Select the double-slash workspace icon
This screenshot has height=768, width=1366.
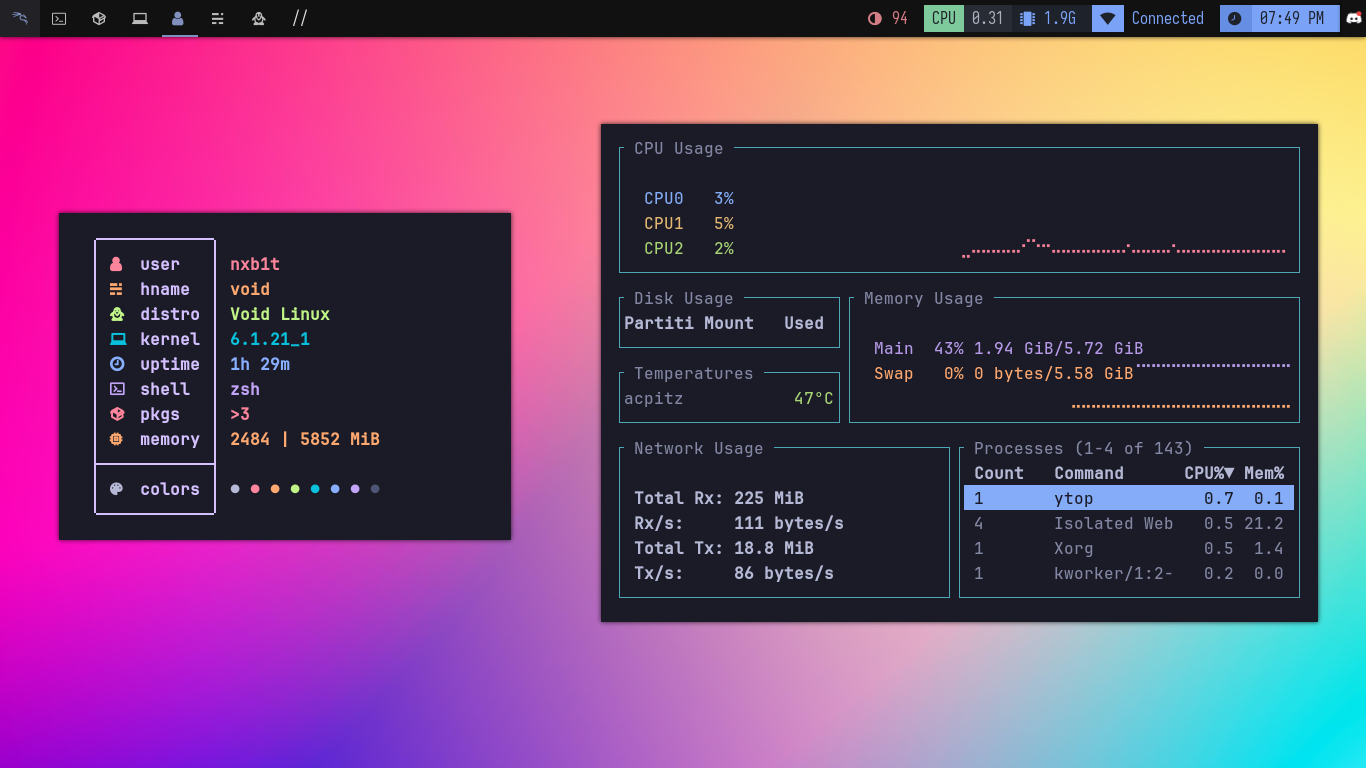[299, 18]
